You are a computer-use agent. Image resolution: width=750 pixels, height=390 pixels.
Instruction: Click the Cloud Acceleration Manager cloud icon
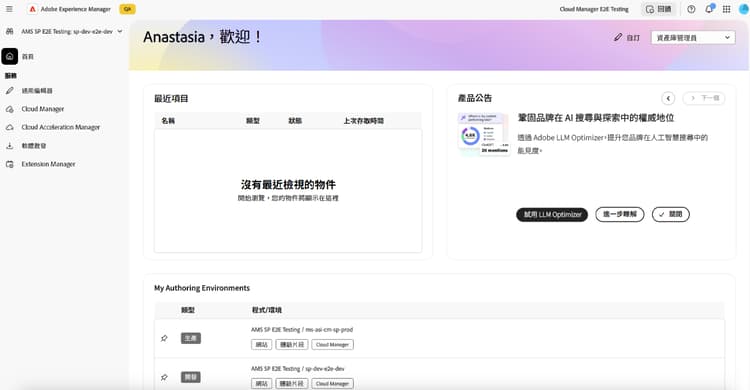pos(10,127)
